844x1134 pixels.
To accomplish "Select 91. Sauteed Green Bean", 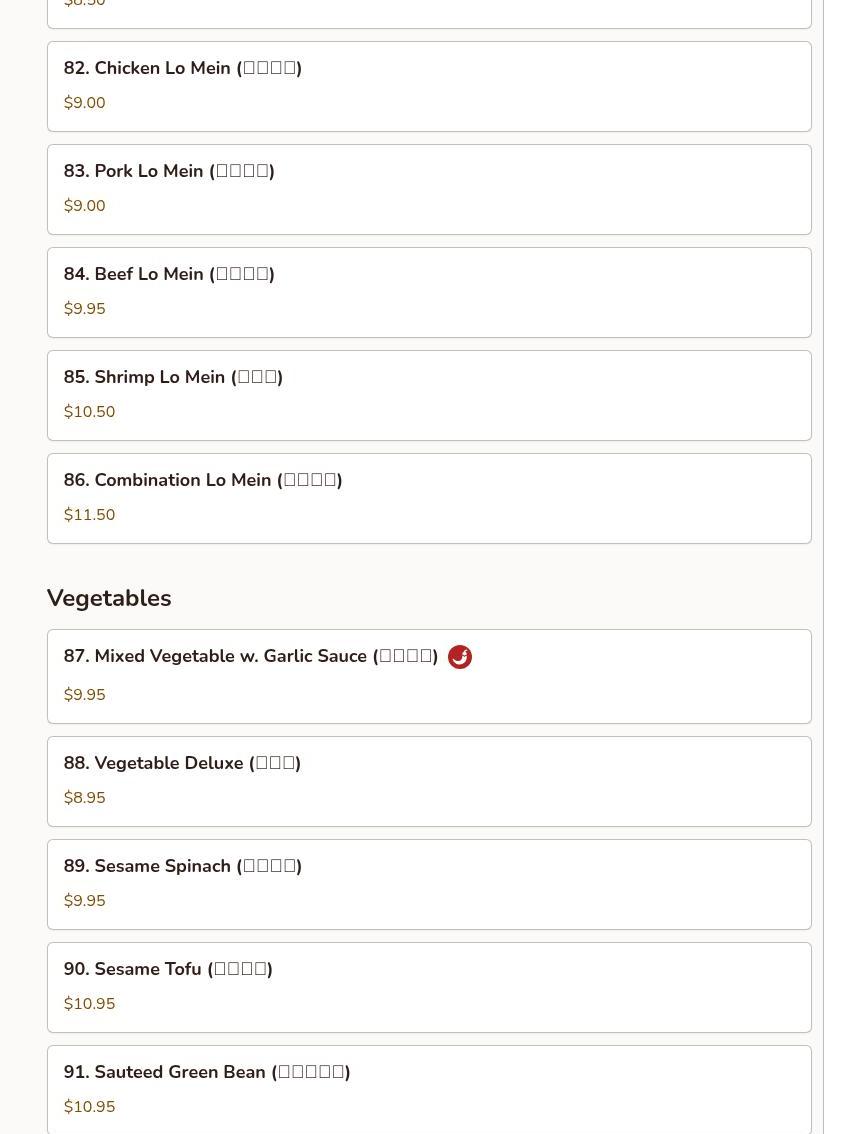I will pyautogui.click(x=429, y=1089).
